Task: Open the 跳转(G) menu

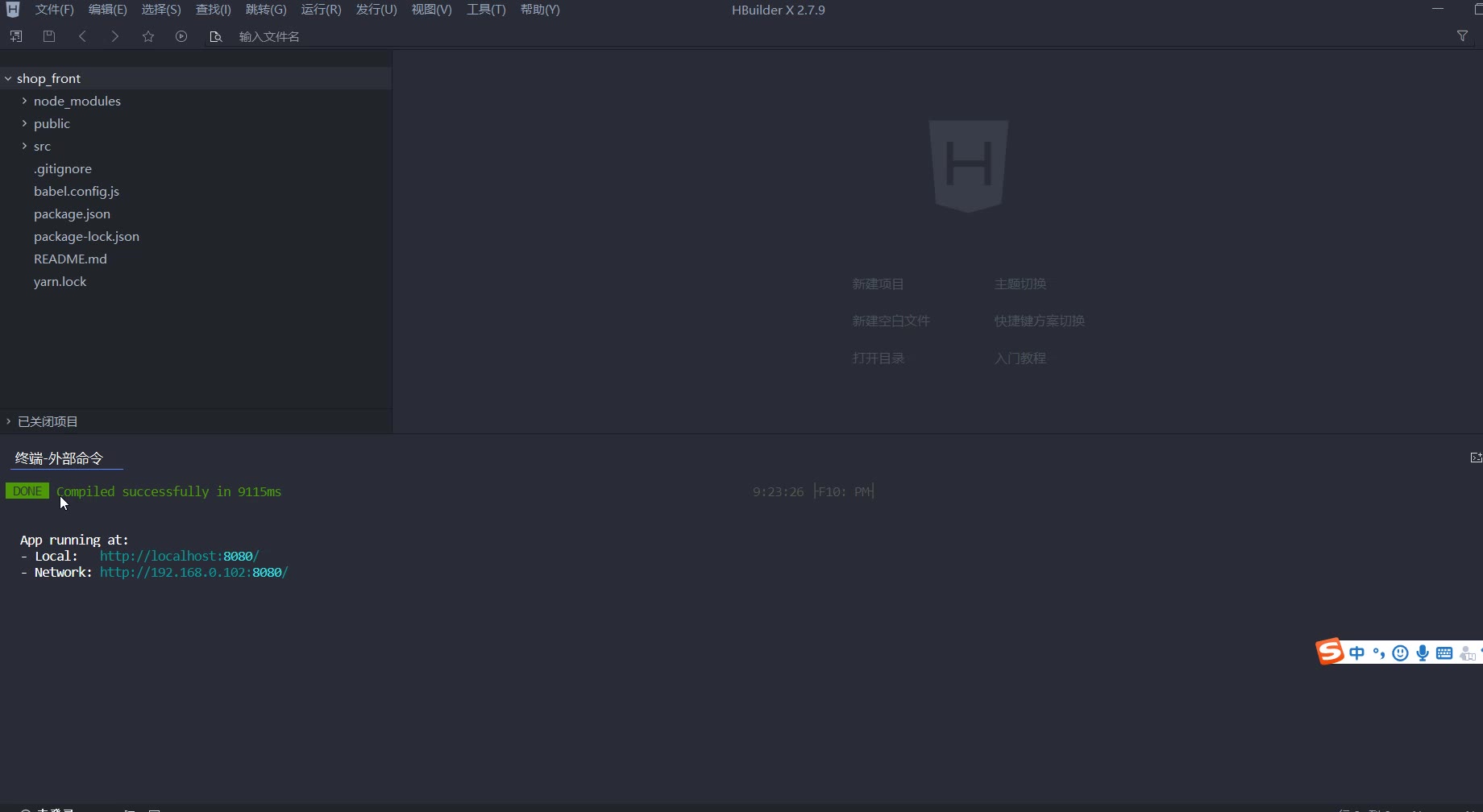Action: click(x=265, y=10)
